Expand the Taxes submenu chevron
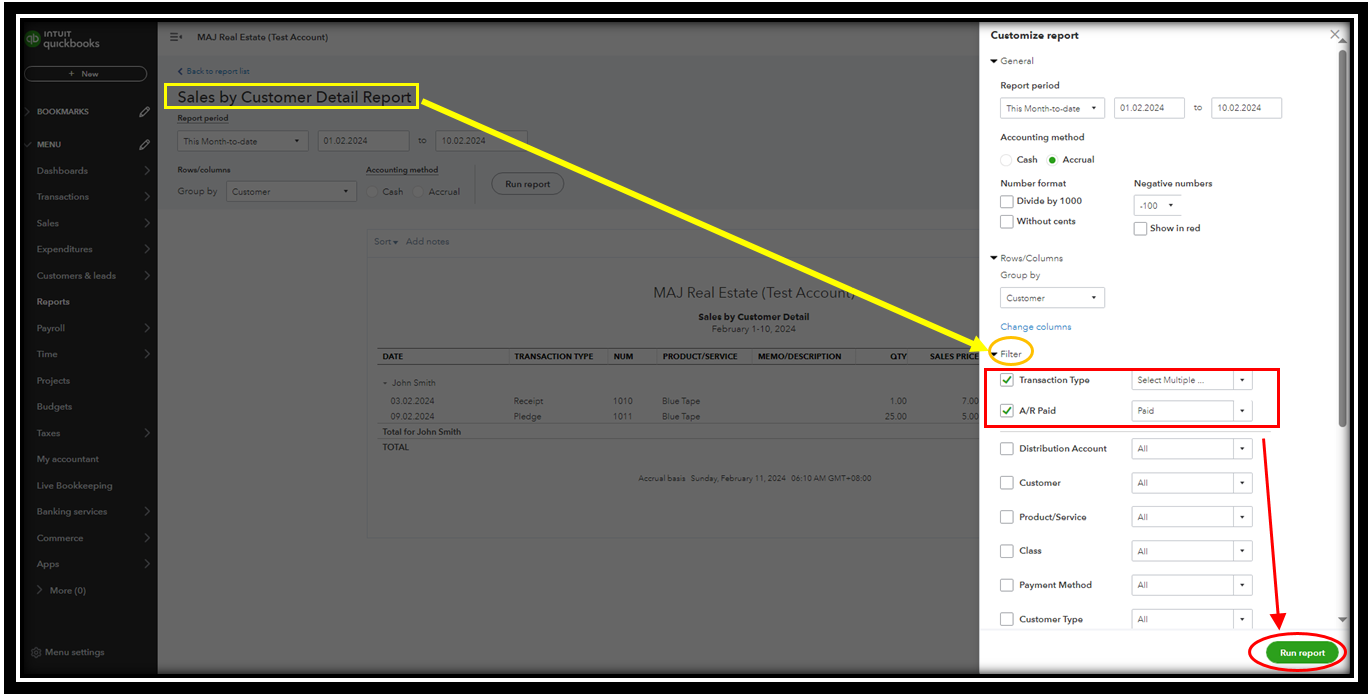The width and height of the screenshot is (1368, 696). coord(147,433)
